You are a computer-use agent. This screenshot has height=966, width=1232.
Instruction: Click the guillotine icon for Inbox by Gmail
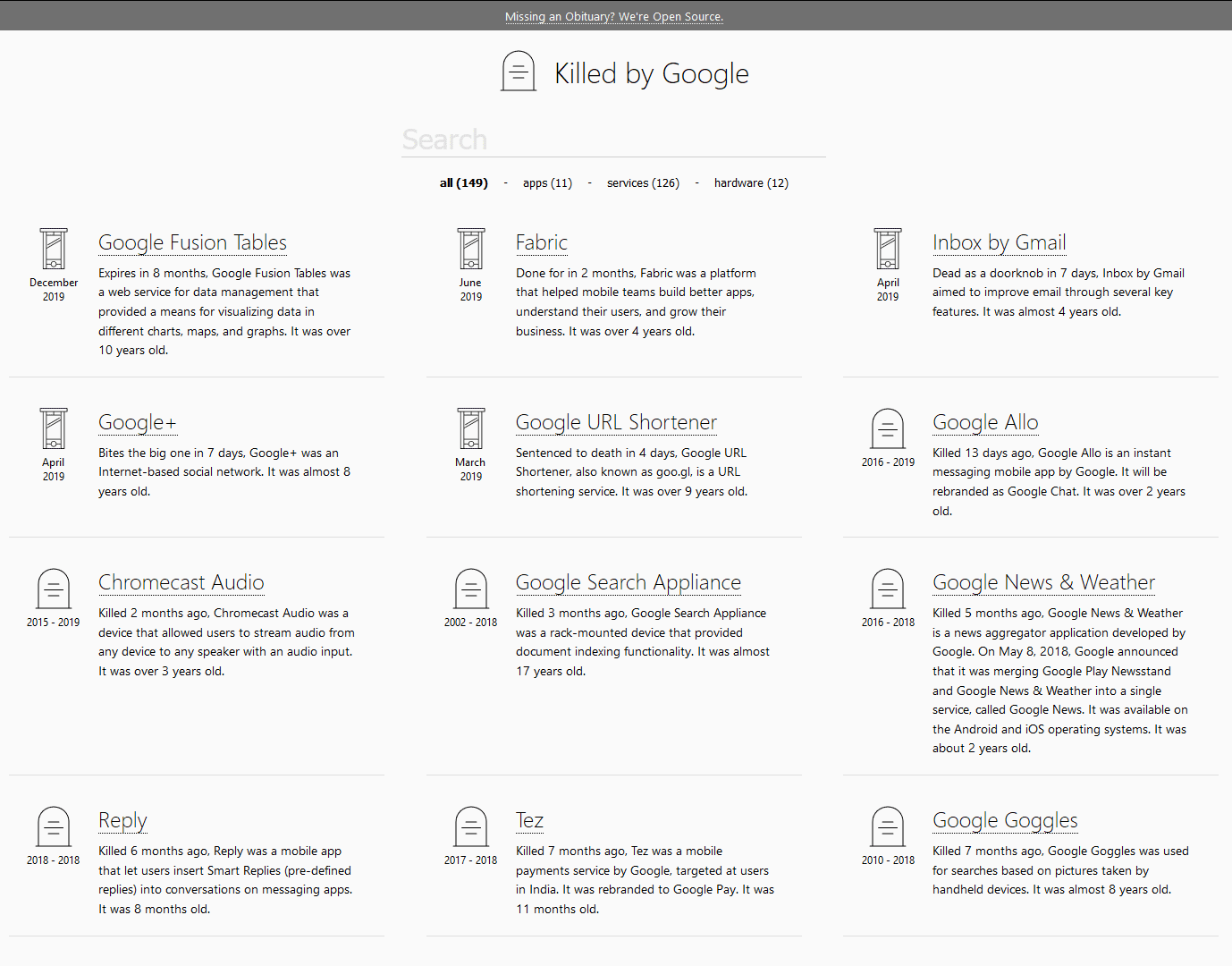coord(888,249)
